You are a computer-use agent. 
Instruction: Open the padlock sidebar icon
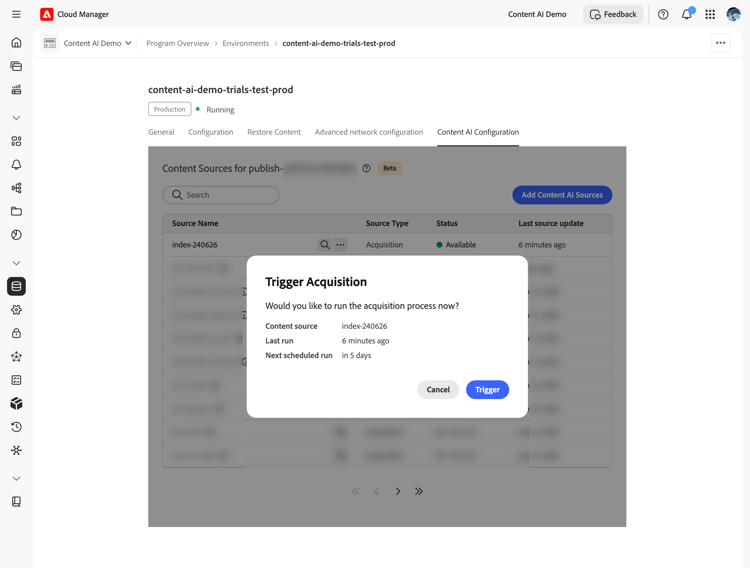pyautogui.click(x=16, y=333)
